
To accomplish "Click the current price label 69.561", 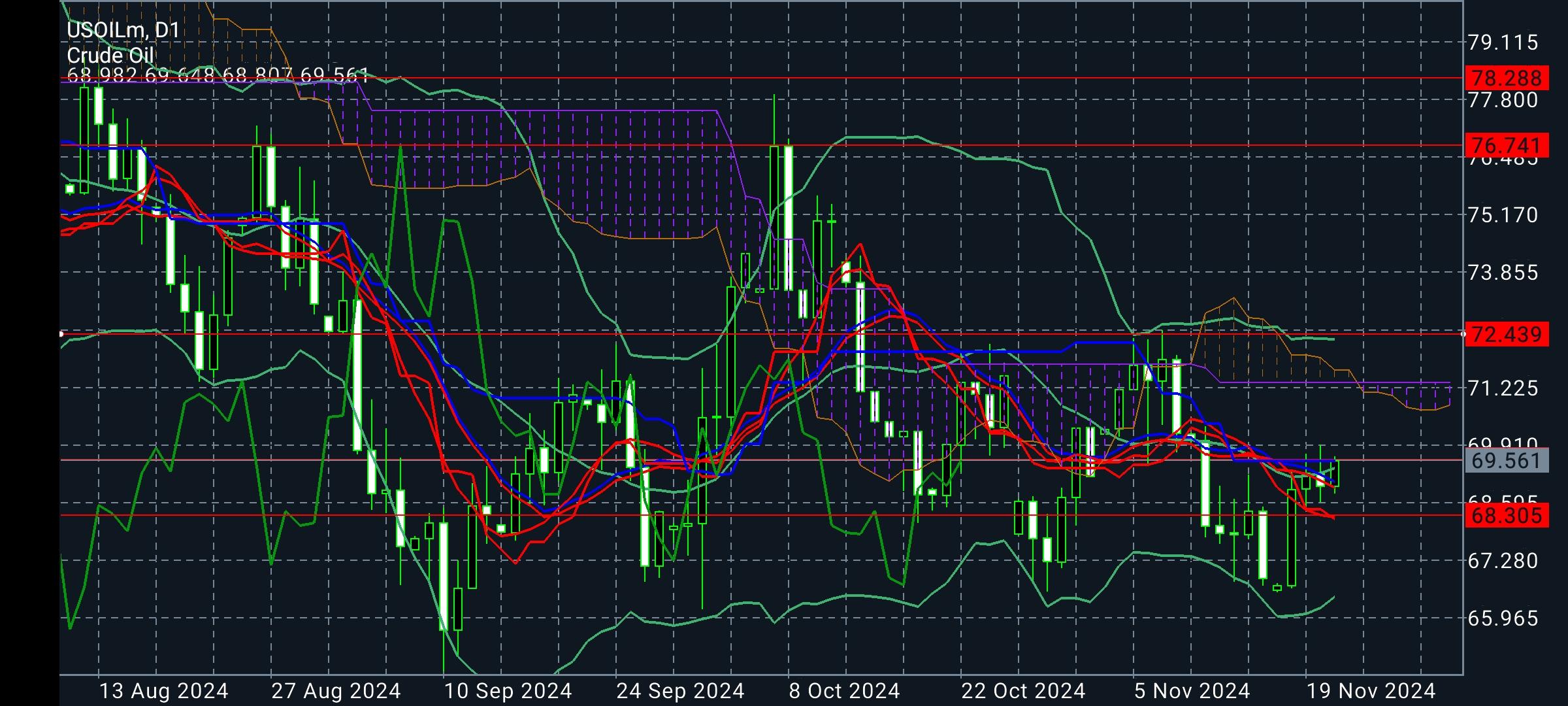I will pos(1507,460).
